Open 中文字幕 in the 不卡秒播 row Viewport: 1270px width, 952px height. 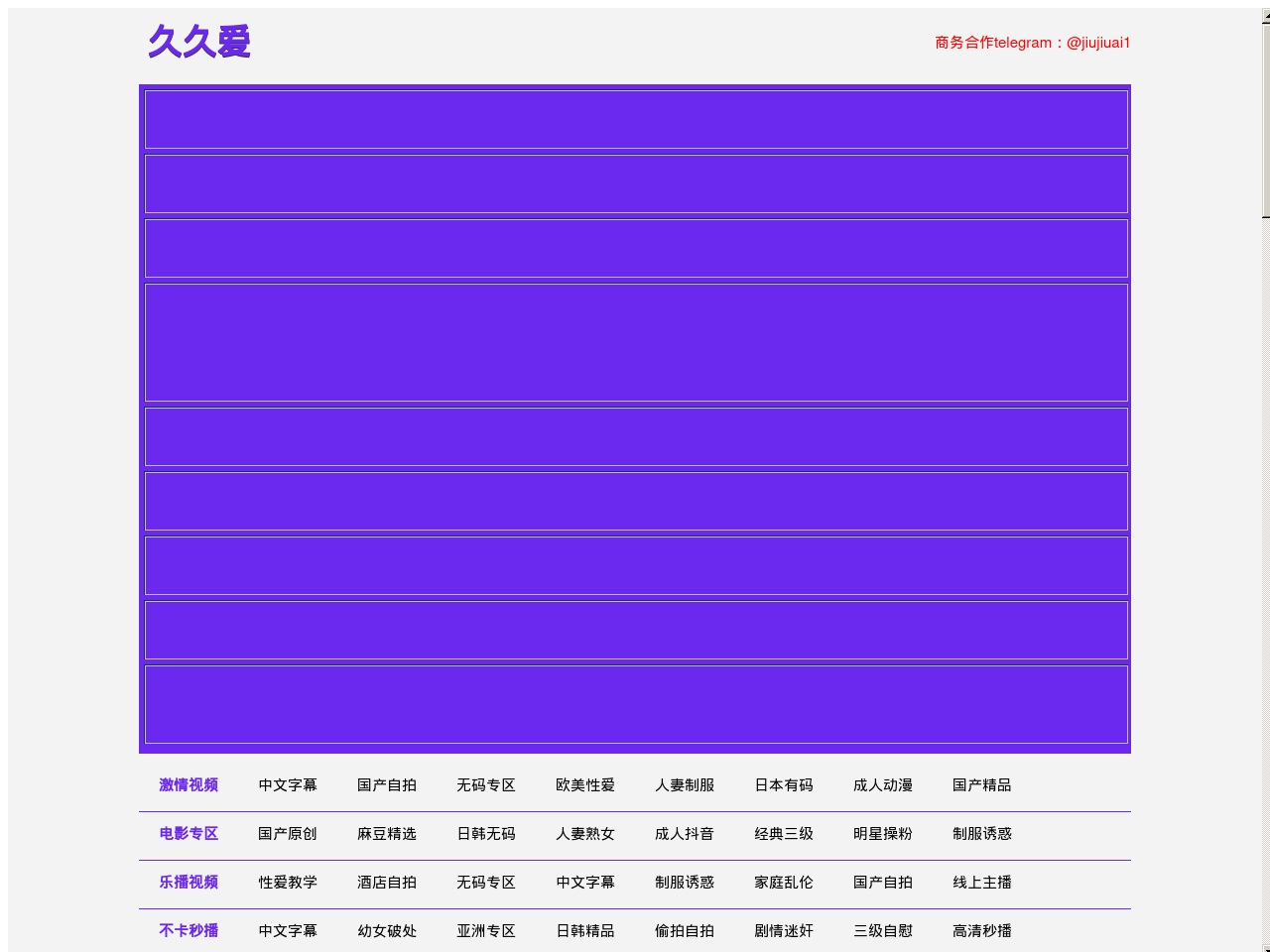pyautogui.click(x=288, y=930)
